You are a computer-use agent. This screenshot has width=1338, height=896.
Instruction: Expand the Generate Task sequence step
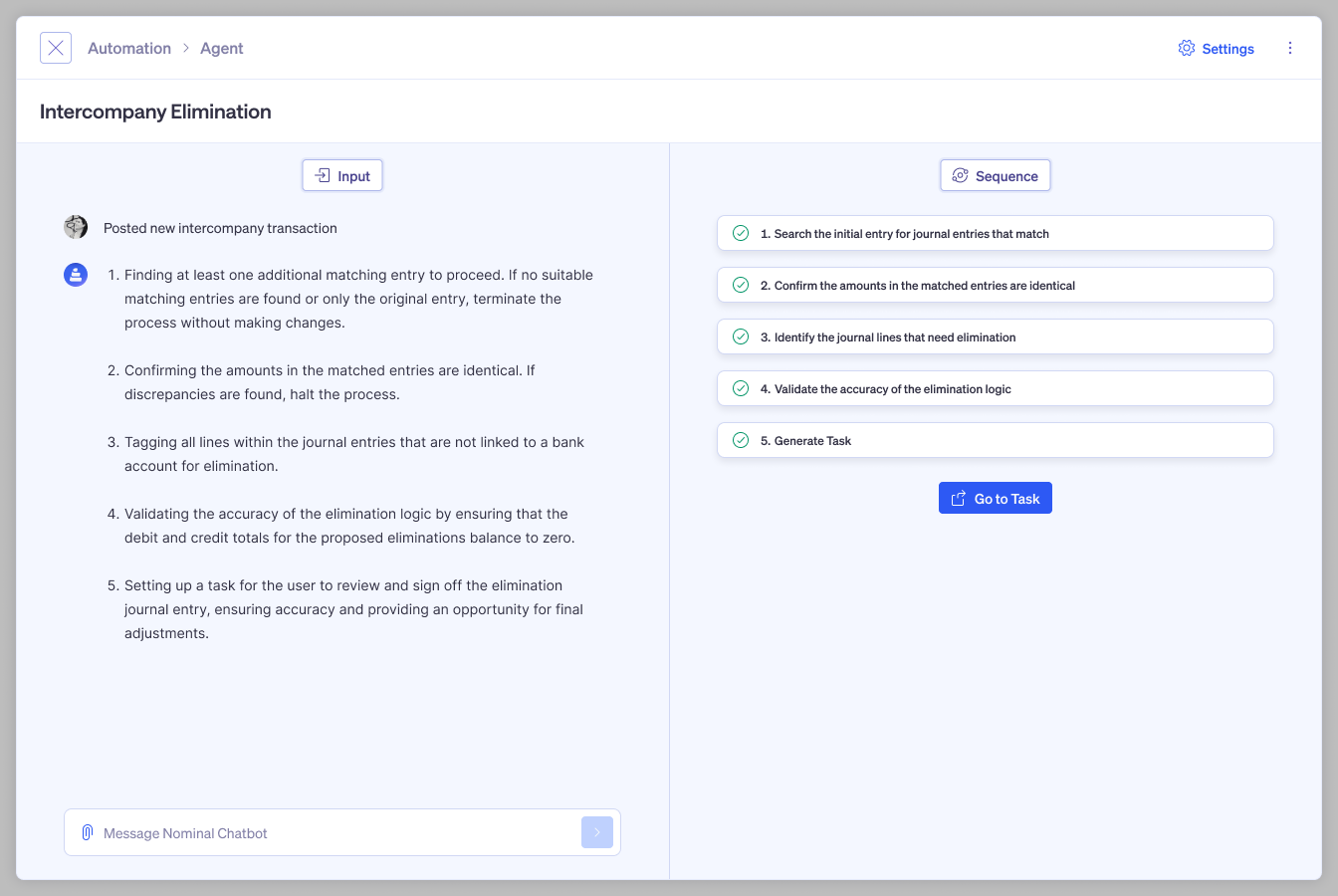996,440
